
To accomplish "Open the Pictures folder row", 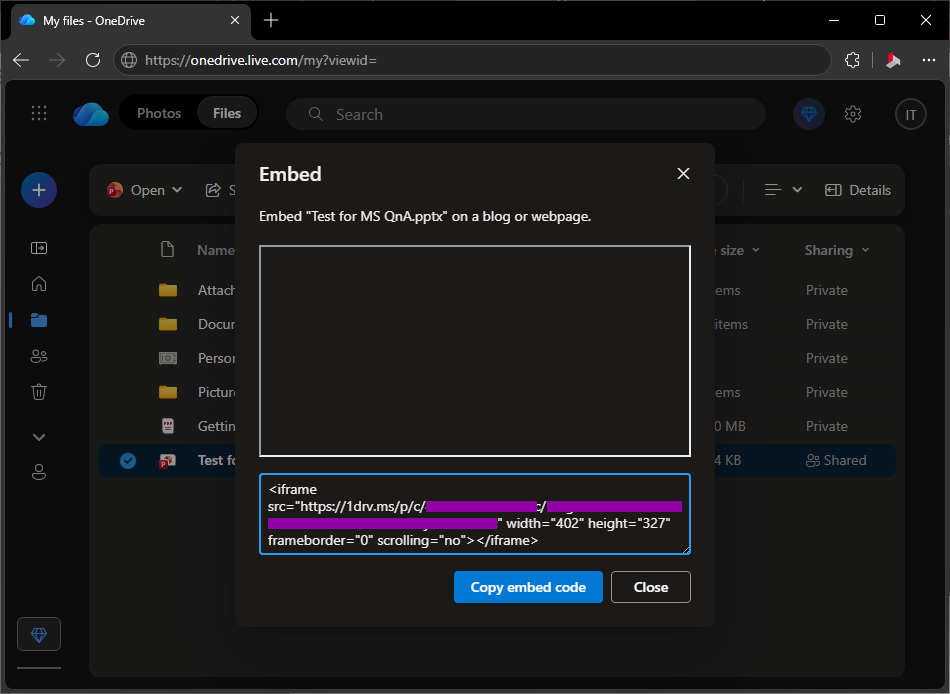I will 497,392.
